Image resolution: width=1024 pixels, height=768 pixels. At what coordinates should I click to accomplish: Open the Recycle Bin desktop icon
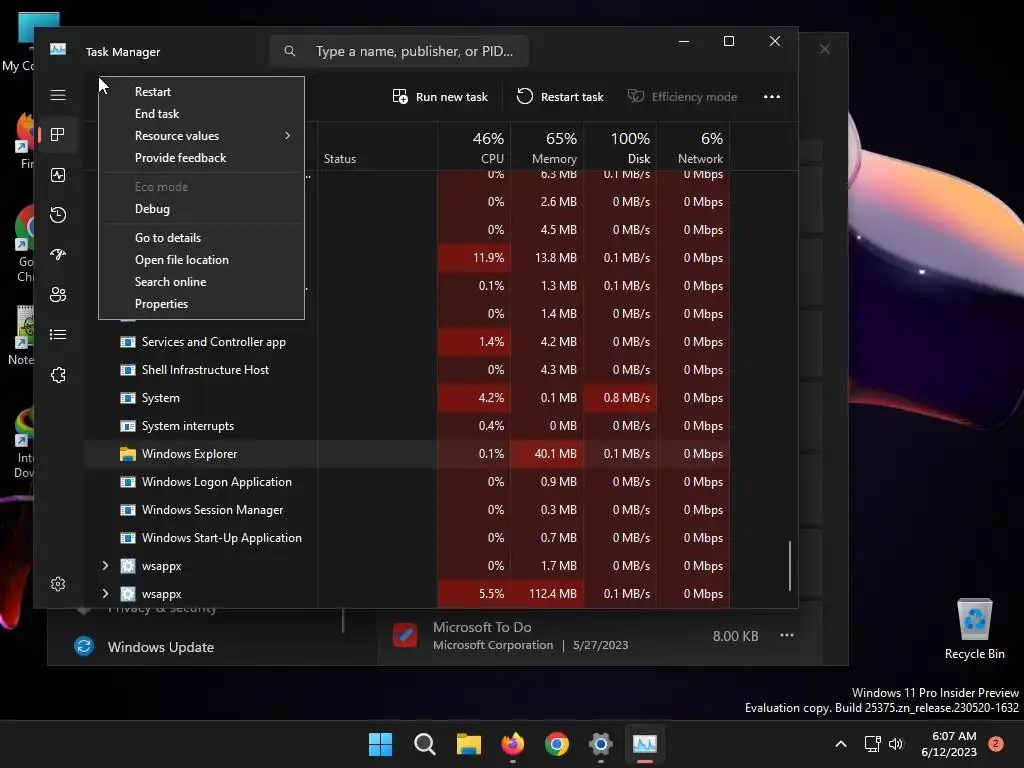(x=974, y=629)
